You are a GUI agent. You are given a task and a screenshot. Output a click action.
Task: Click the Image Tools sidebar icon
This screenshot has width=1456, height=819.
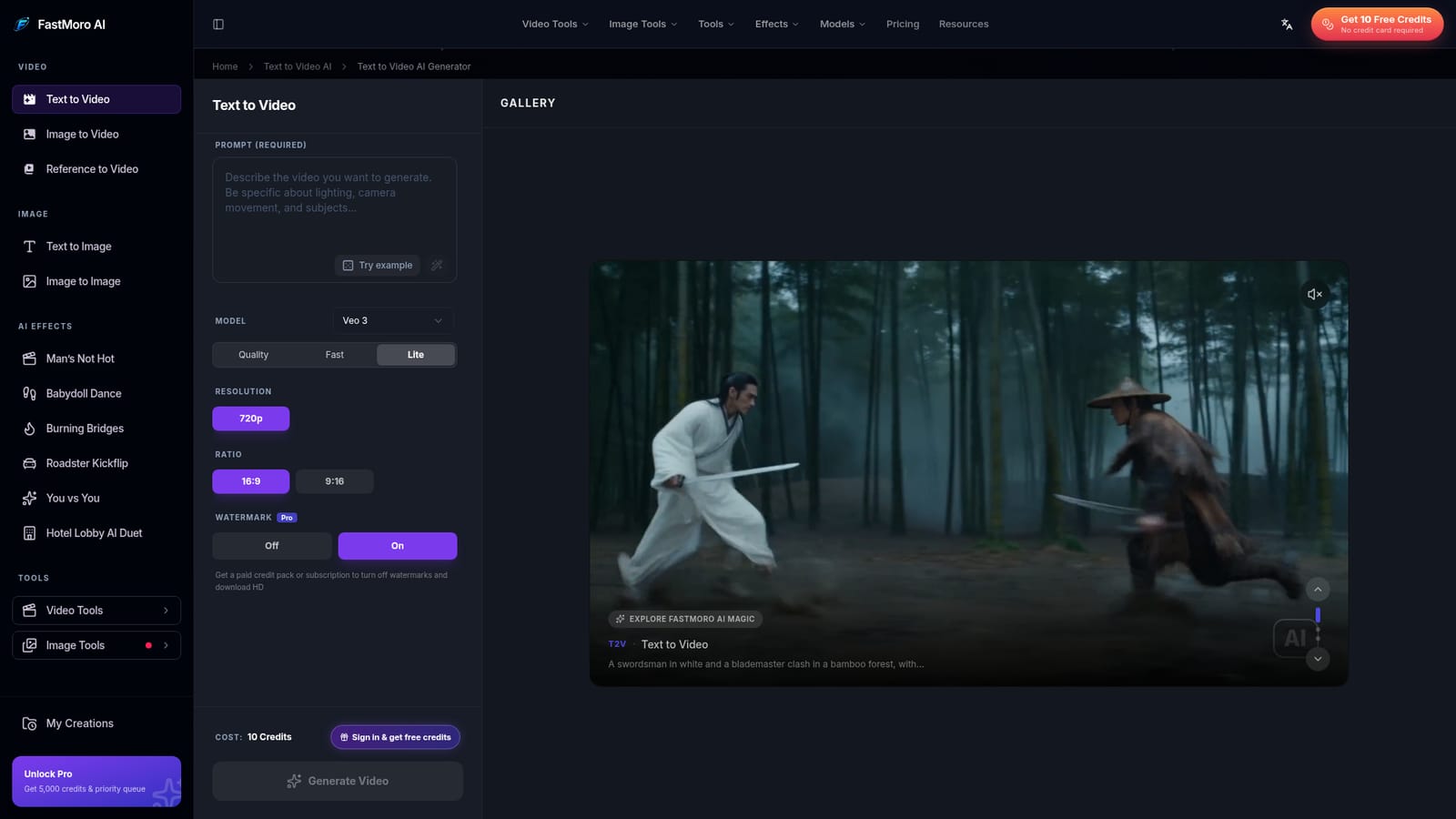29,645
